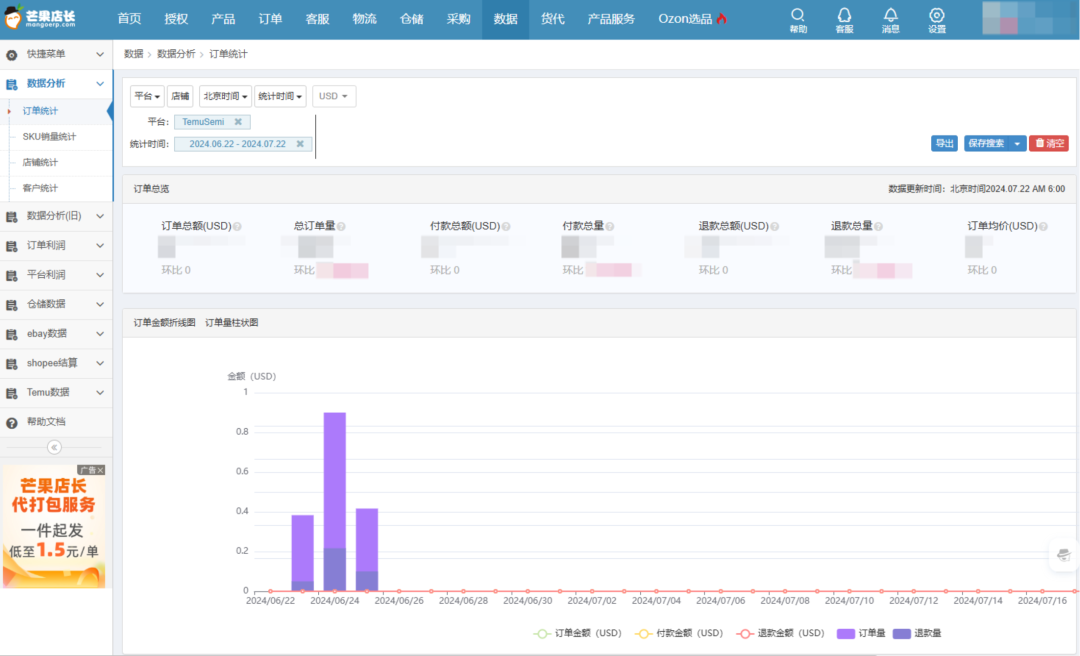Click the 保存搜索 button
Image resolution: width=1080 pixels, height=656 pixels.
[x=986, y=143]
